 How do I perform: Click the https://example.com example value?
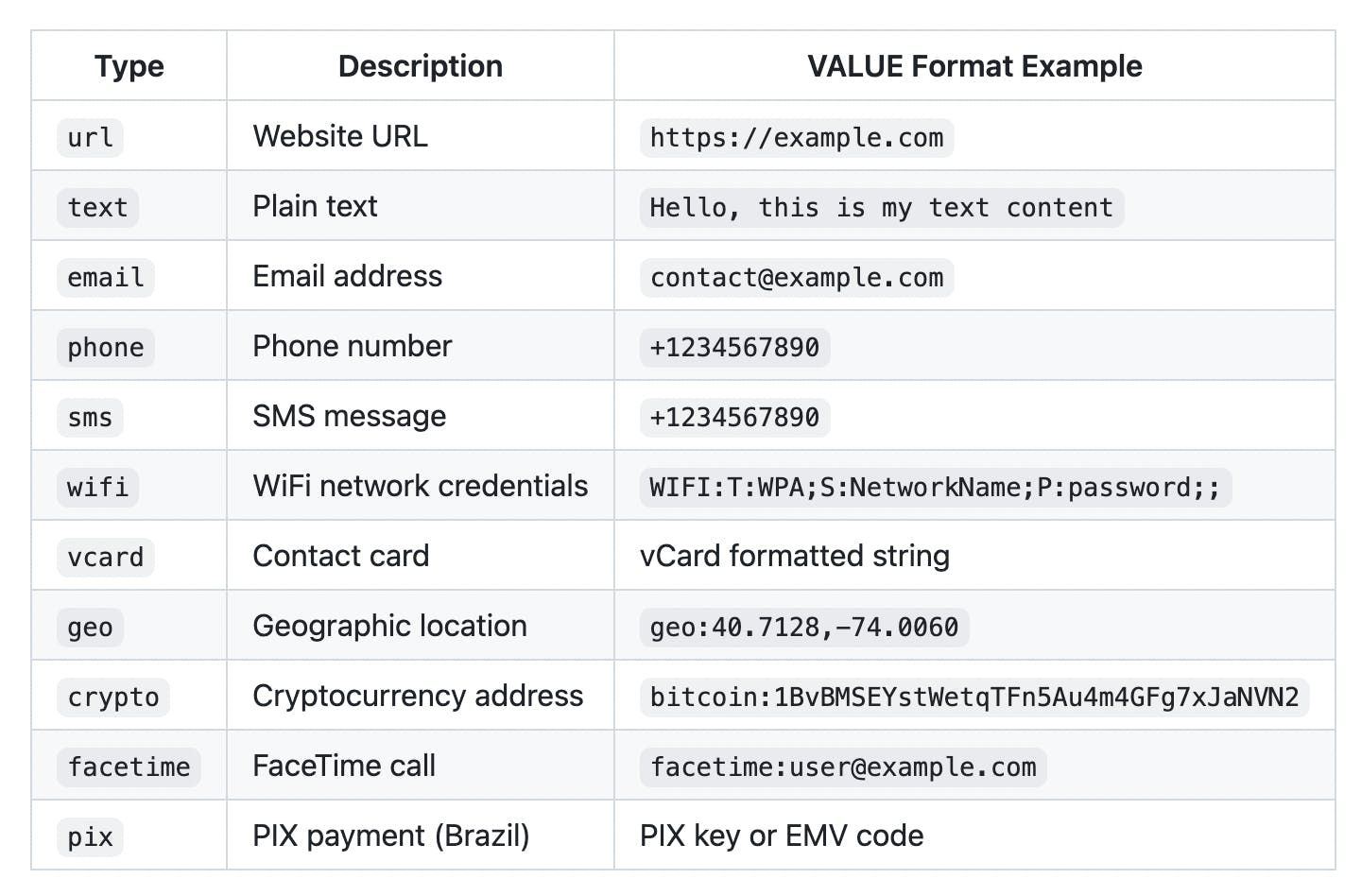pos(796,137)
